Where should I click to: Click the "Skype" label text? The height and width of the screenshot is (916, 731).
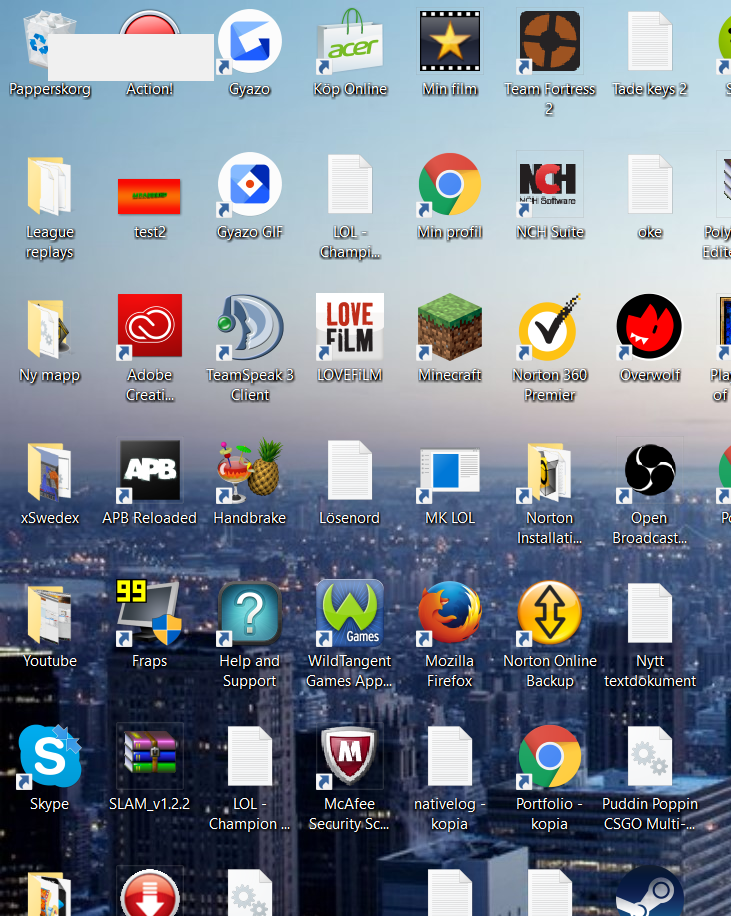[x=49, y=804]
